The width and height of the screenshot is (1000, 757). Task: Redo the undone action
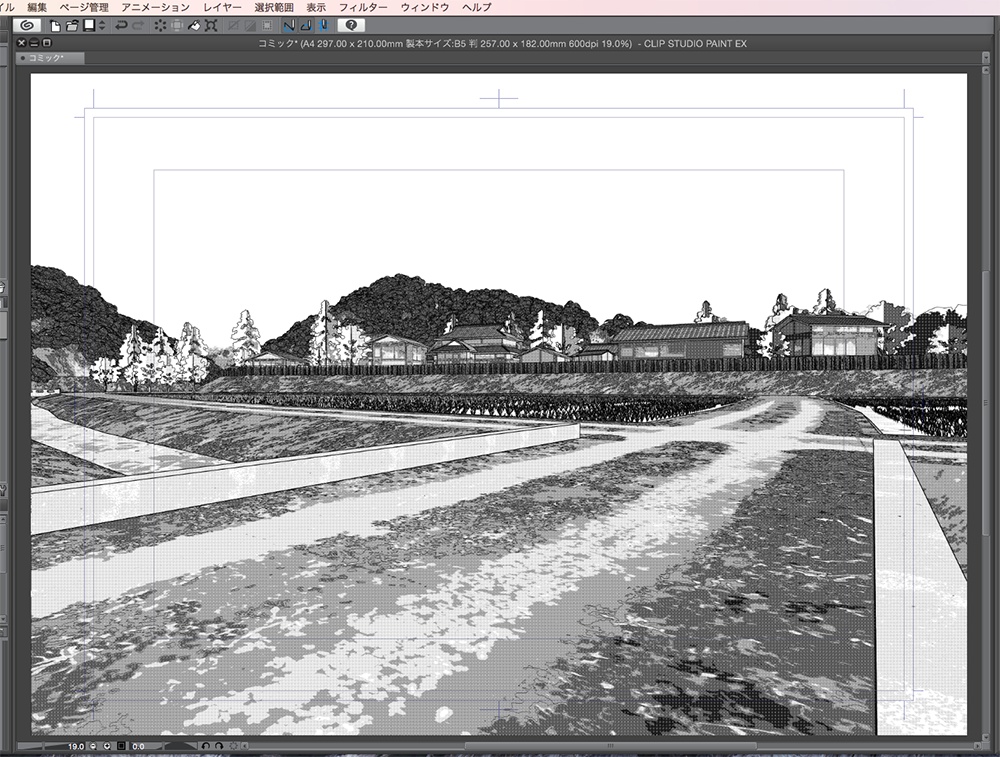coord(138,26)
